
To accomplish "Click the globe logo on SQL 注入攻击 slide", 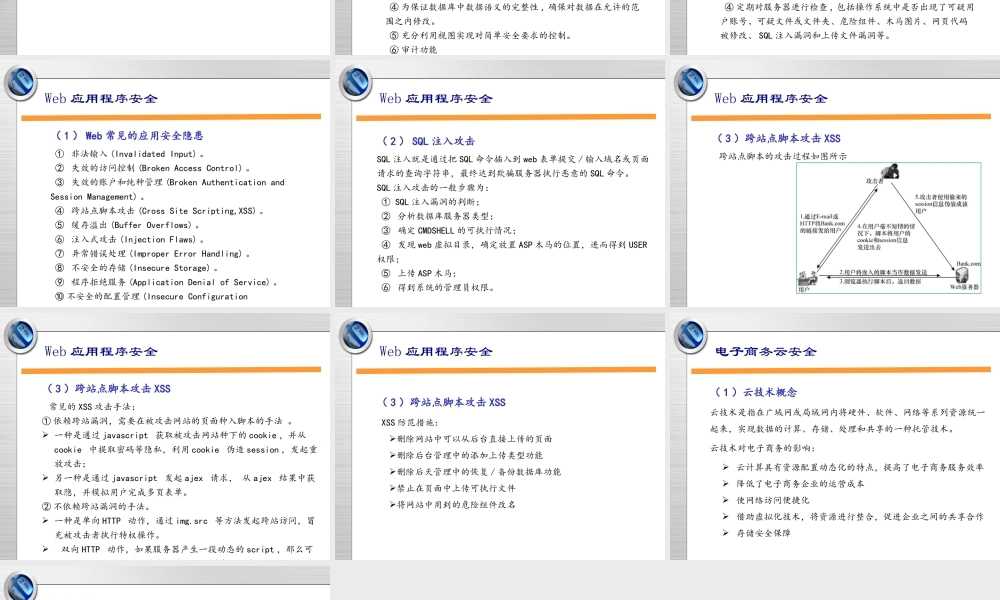I will (354, 83).
